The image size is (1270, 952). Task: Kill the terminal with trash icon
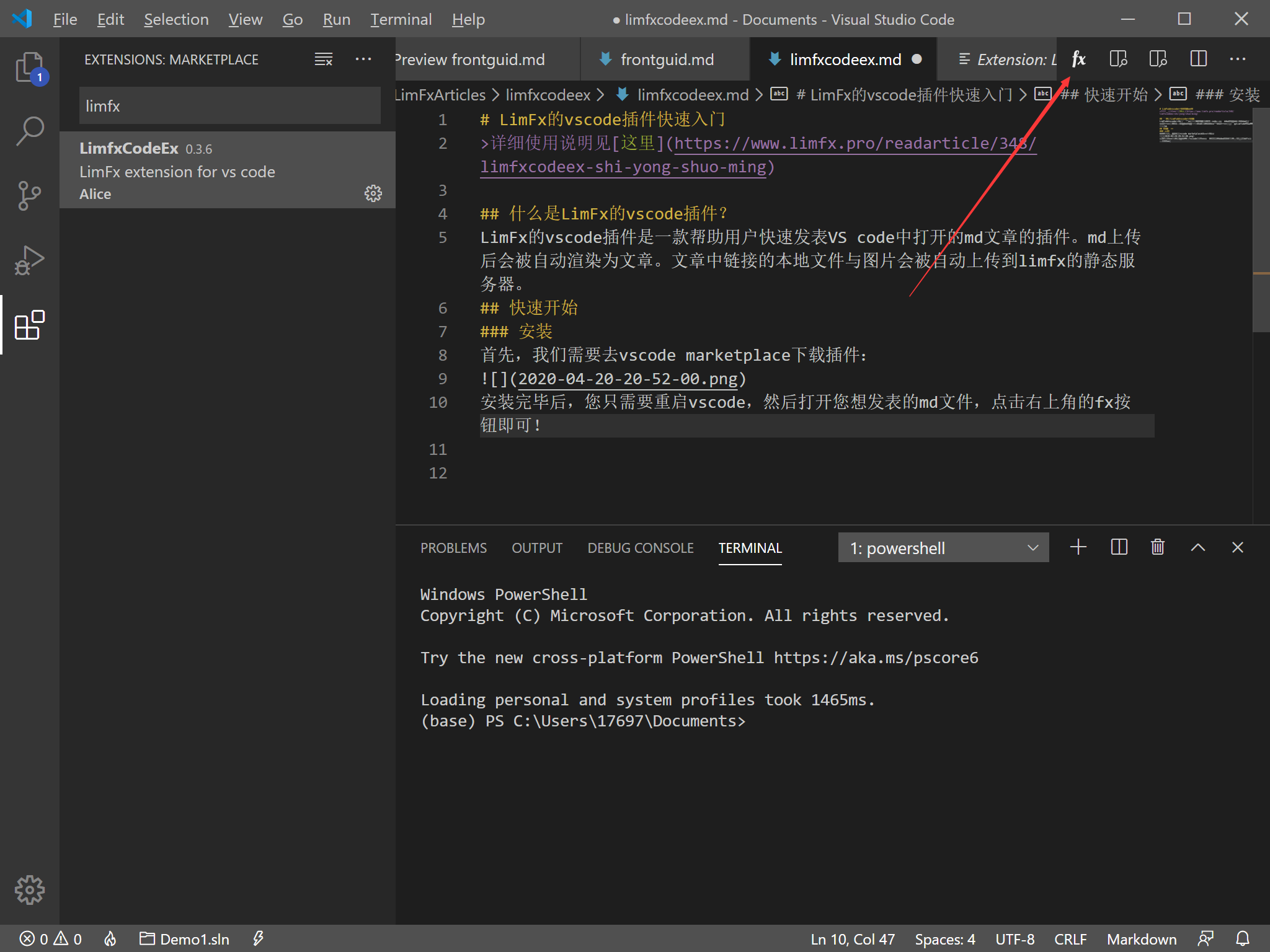(x=1158, y=547)
